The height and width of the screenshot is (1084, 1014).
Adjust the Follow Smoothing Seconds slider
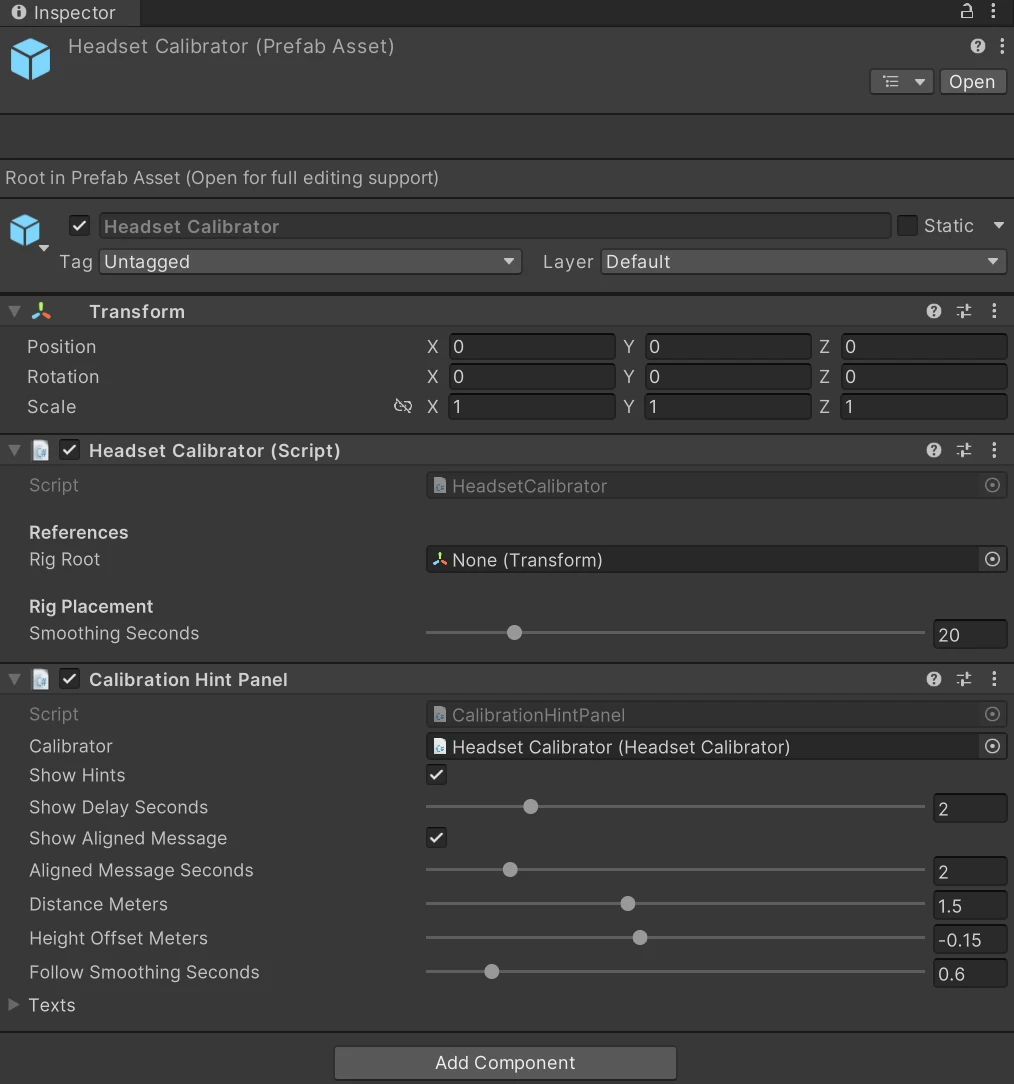click(x=675, y=971)
